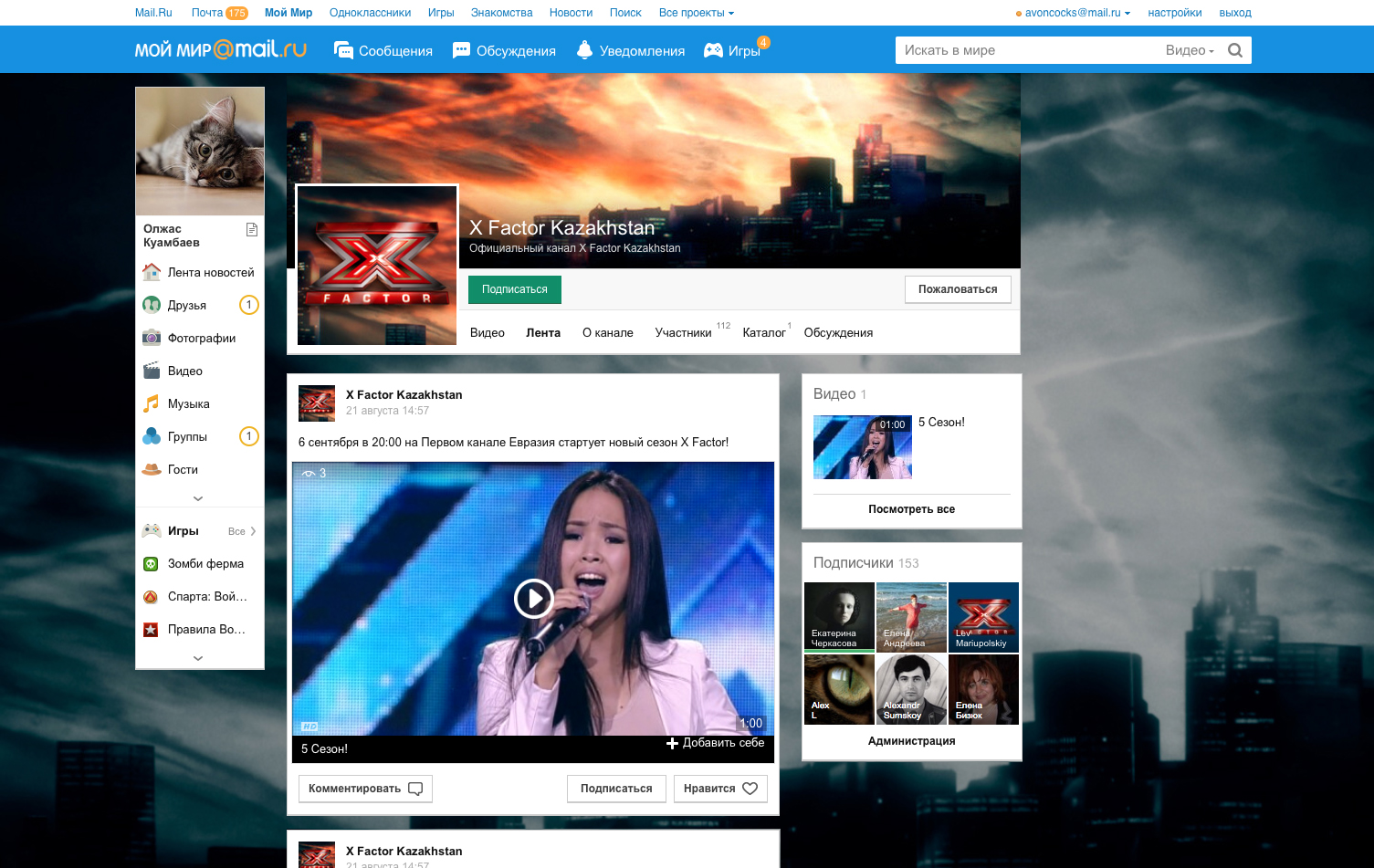Screen dimensions: 1374x868
Task: Click the view count eye icon on video
Action: pyautogui.click(x=309, y=473)
